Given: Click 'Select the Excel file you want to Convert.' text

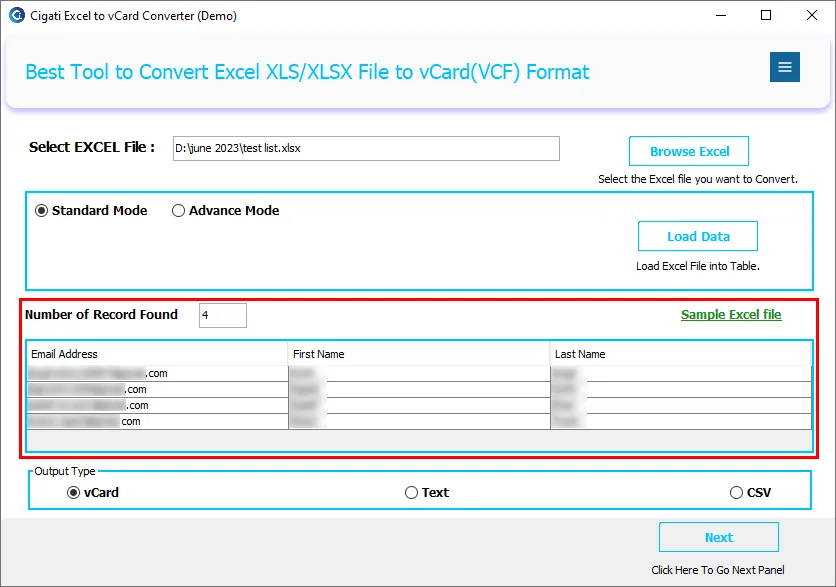Looking at the screenshot, I should click(x=698, y=179).
